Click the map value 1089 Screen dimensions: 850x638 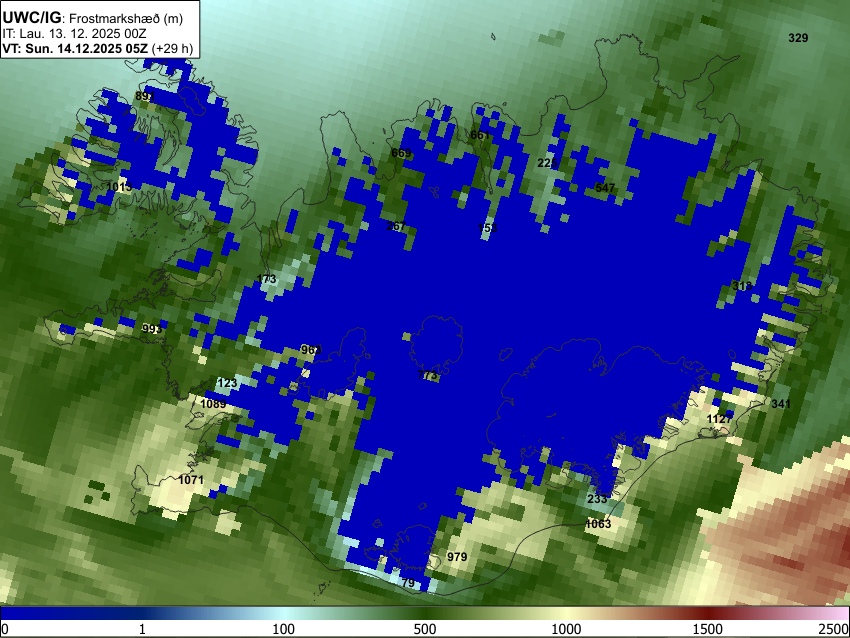click(213, 404)
